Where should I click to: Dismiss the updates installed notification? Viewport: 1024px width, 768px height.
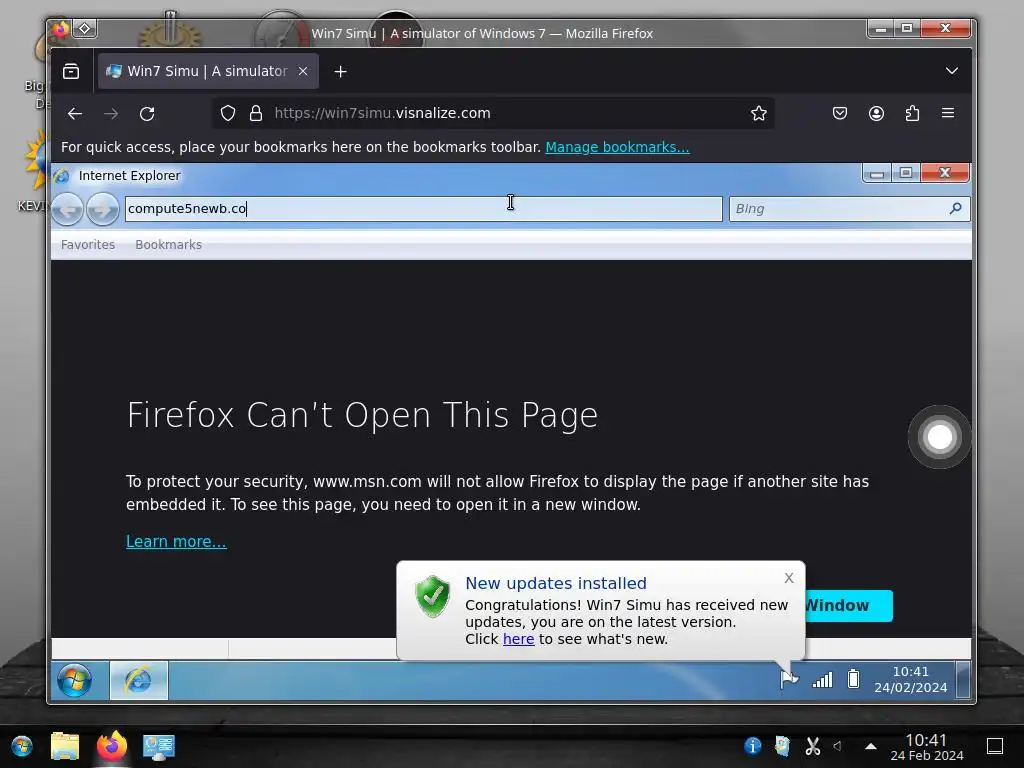tap(789, 578)
